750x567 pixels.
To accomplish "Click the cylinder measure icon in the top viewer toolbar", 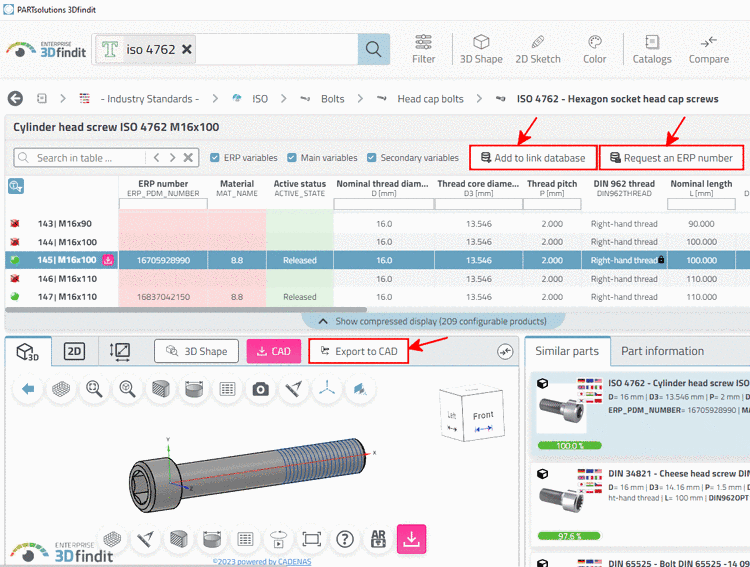I will pyautogui.click(x=194, y=389).
